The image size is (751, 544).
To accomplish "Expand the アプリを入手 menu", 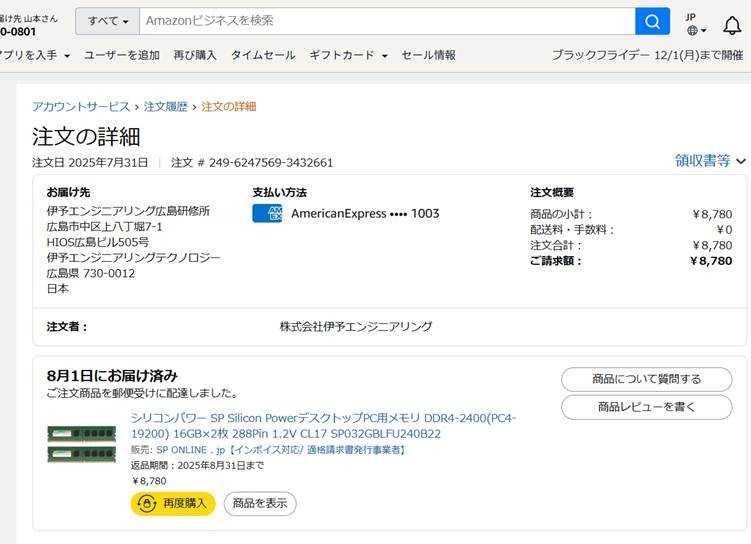I will (34, 55).
